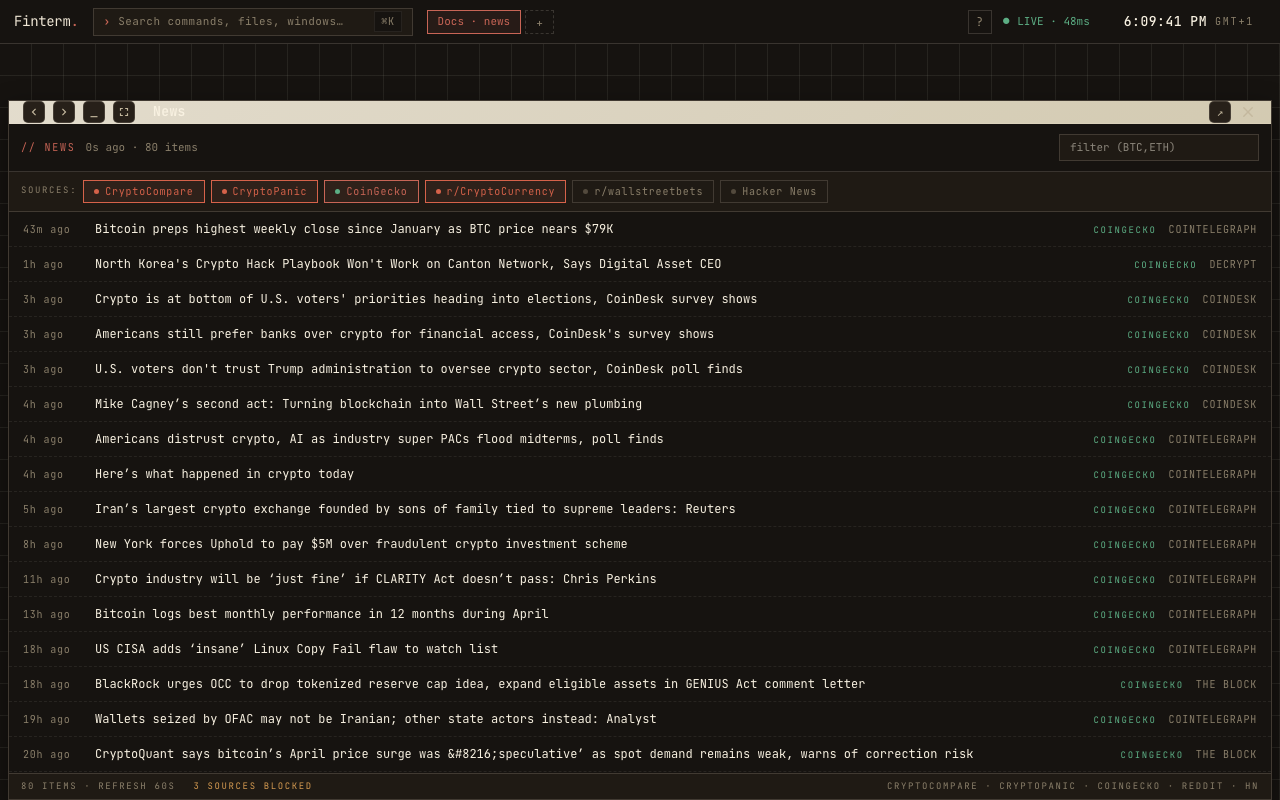The height and width of the screenshot is (800, 1280).
Task: Click the // NEWS section heading
Action: [x=48, y=148]
